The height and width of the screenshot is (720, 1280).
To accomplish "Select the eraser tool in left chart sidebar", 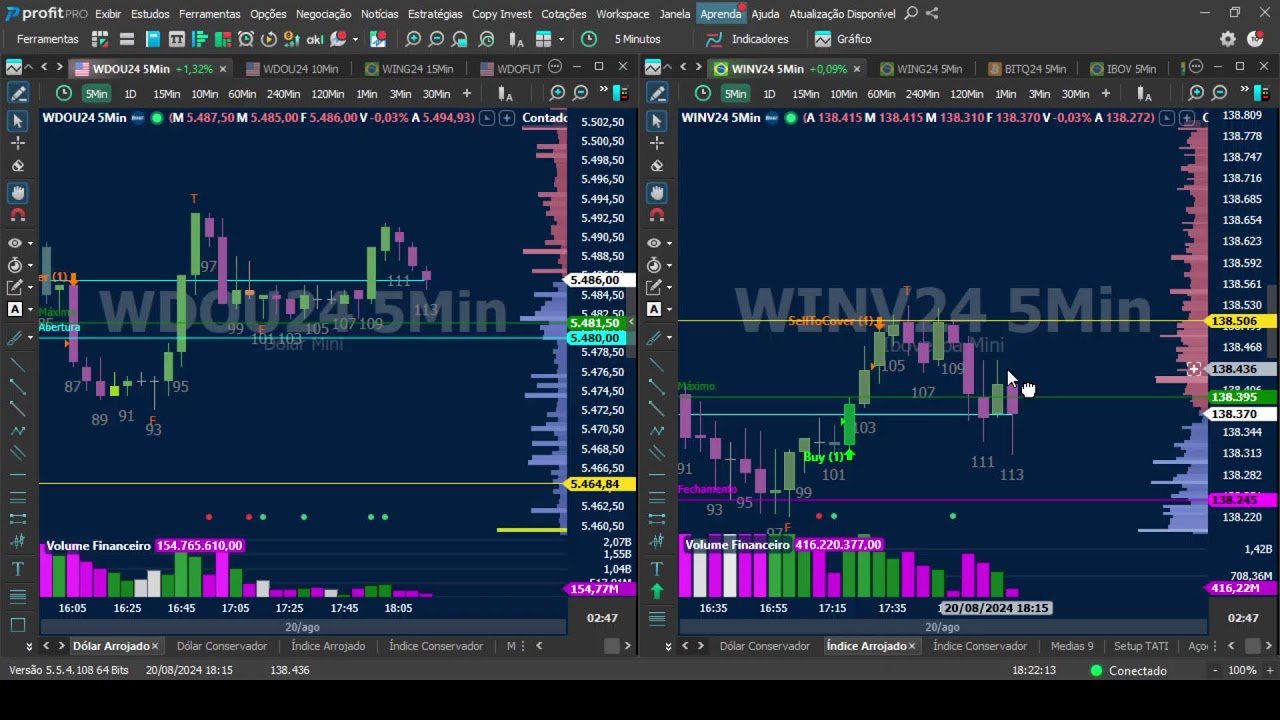I will click(x=17, y=167).
